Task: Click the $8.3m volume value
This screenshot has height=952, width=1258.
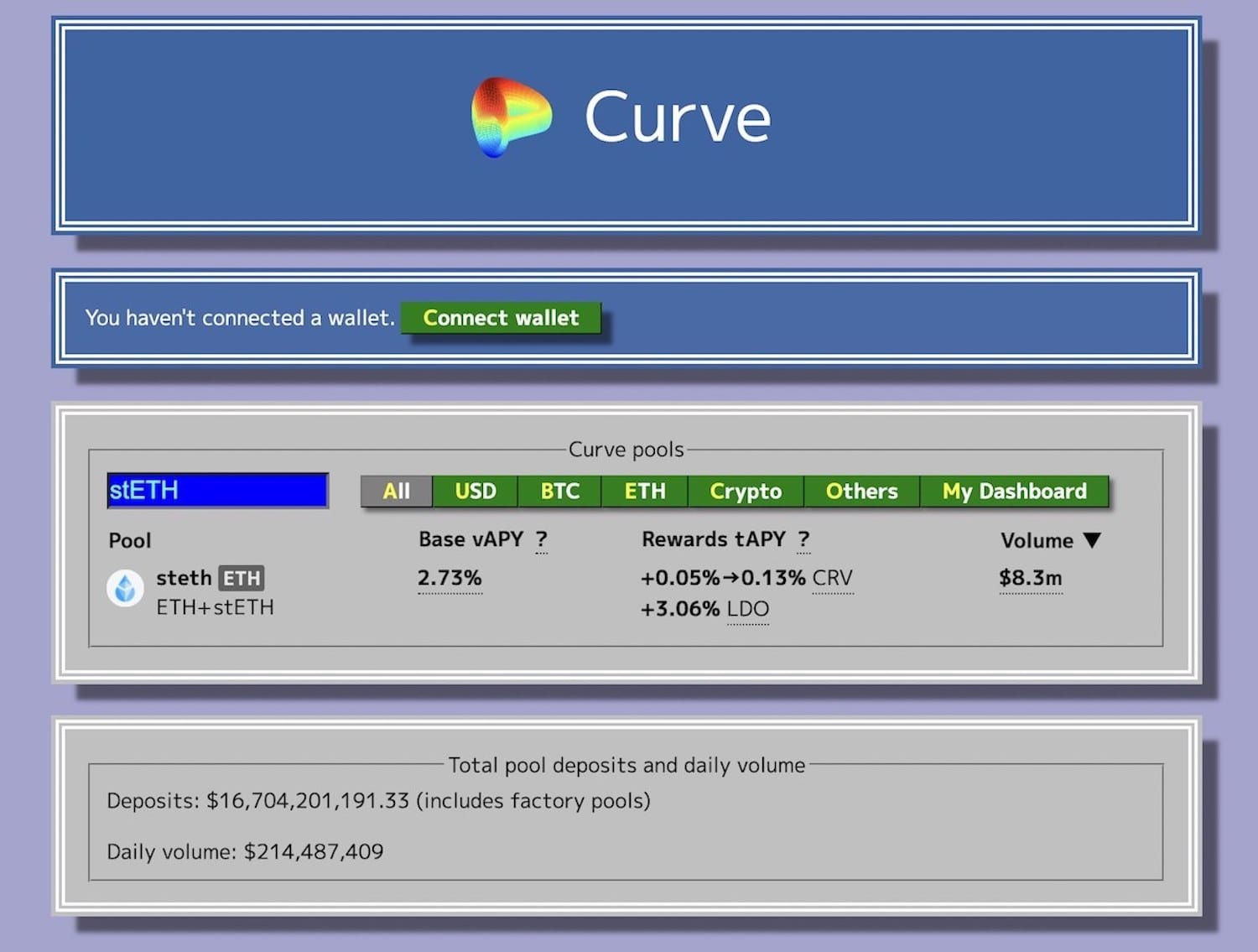Action: pyautogui.click(x=1031, y=578)
